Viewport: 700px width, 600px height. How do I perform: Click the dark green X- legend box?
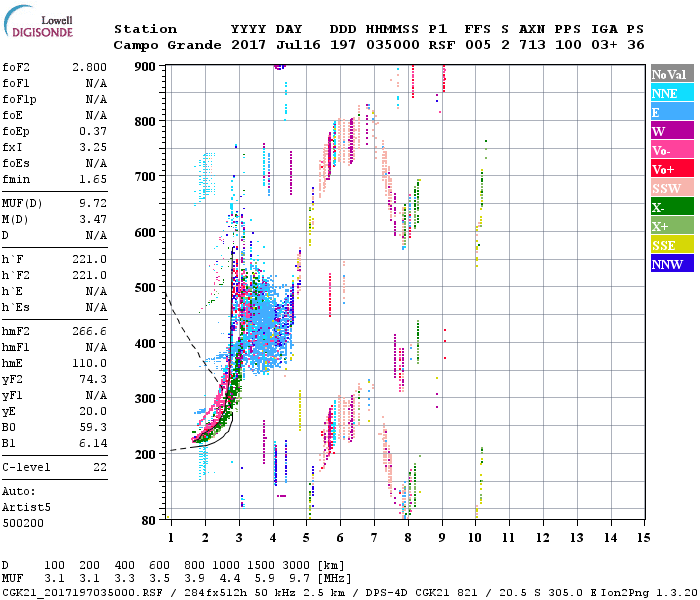671,207
